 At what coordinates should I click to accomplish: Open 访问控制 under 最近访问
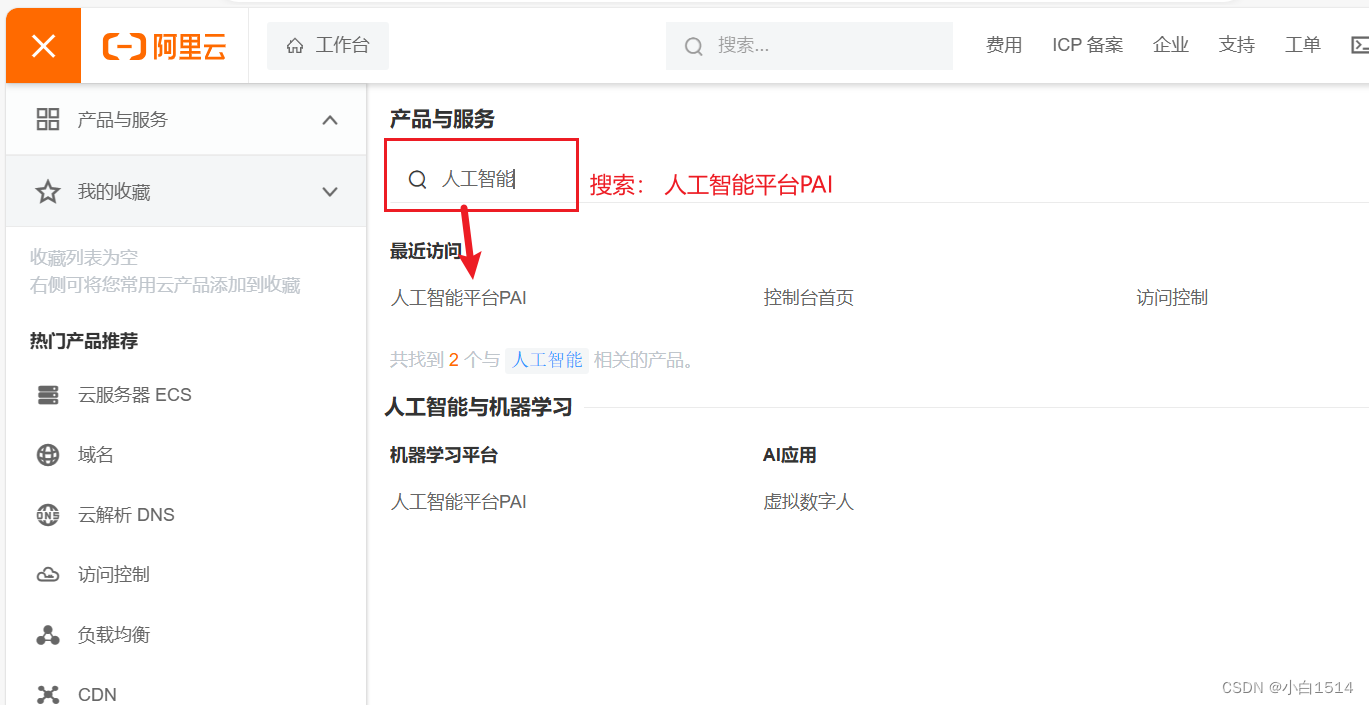pos(1172,298)
